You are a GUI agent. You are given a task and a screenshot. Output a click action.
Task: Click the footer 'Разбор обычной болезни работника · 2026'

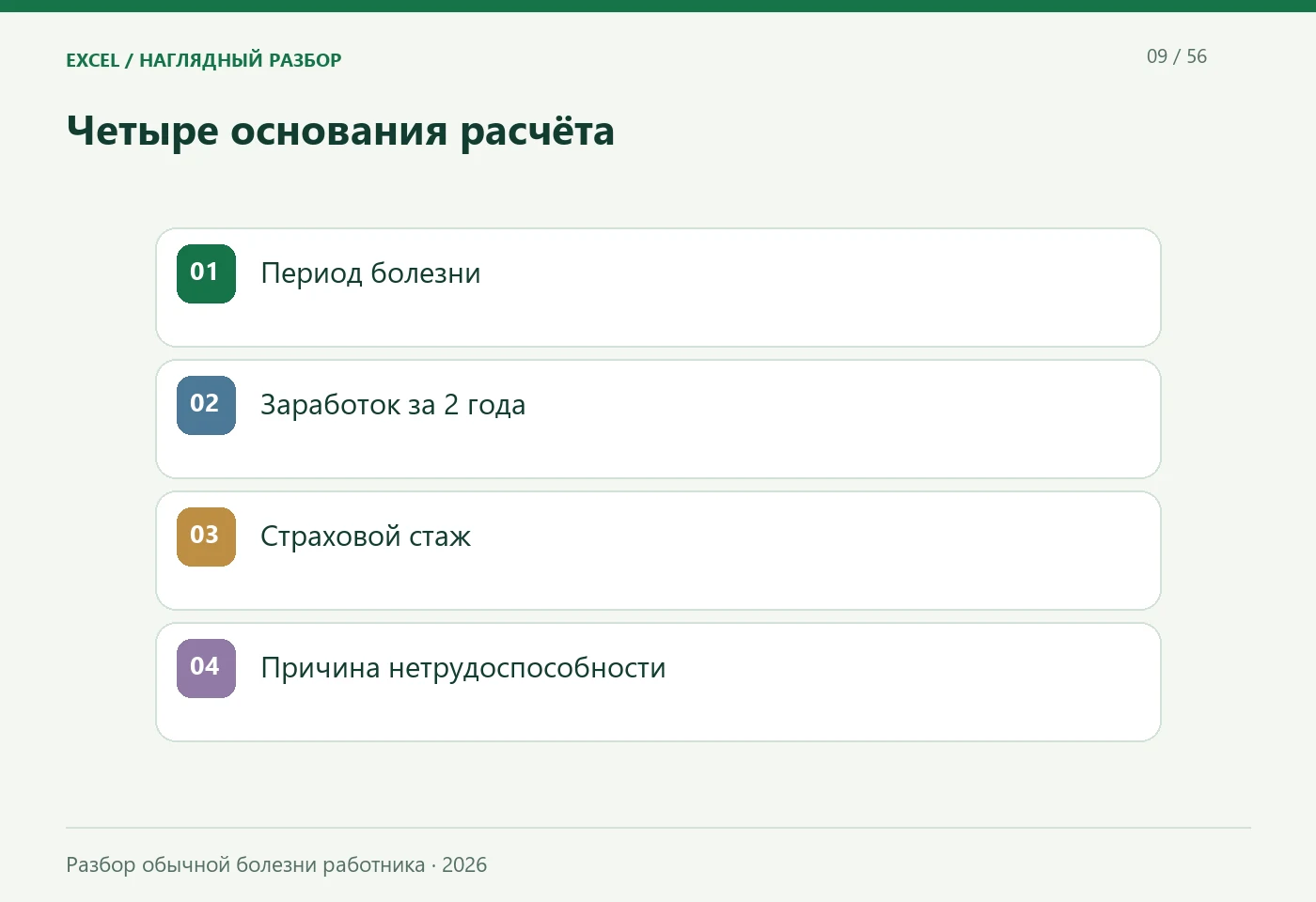[276, 864]
